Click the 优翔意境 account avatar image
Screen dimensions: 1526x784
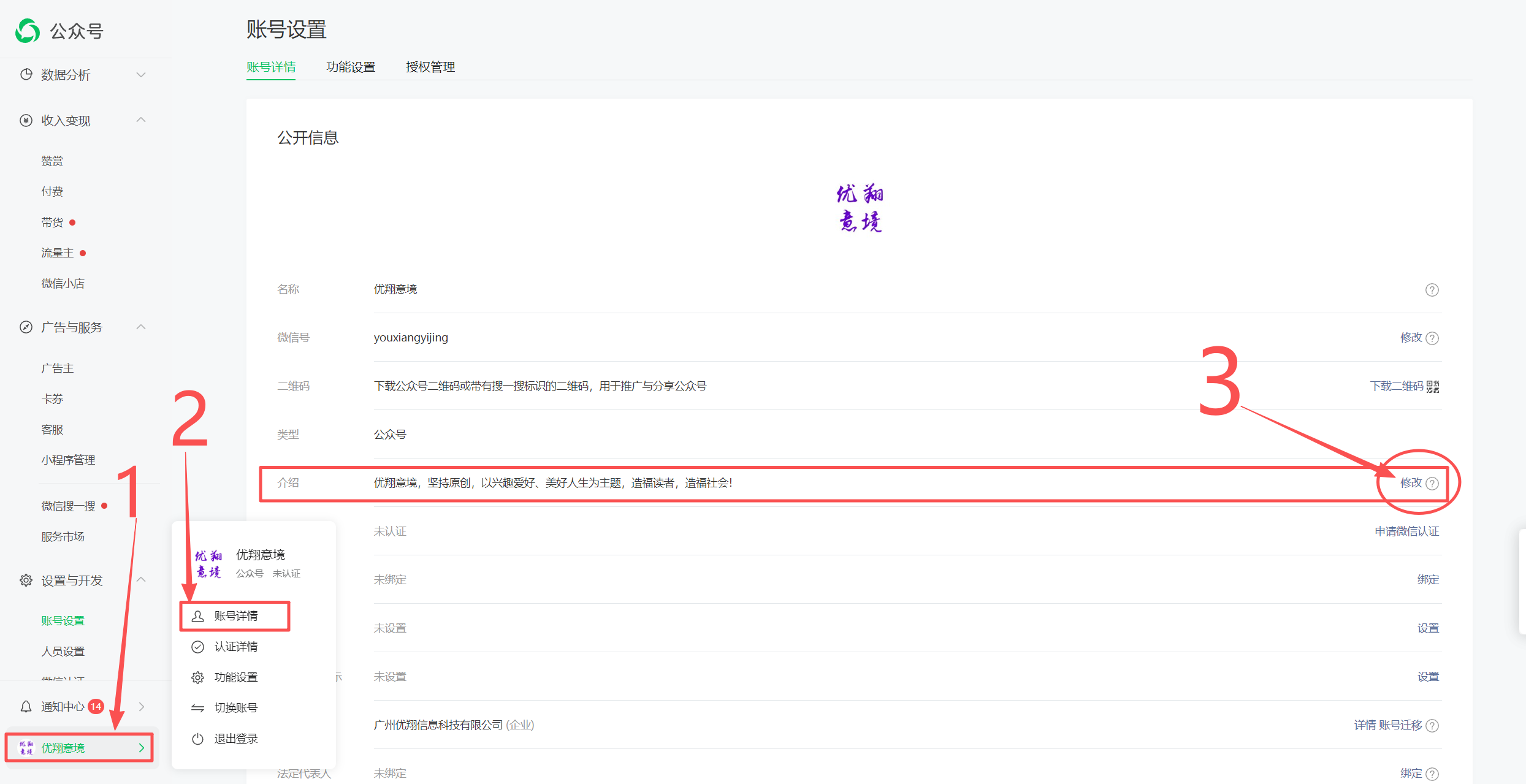(860, 208)
